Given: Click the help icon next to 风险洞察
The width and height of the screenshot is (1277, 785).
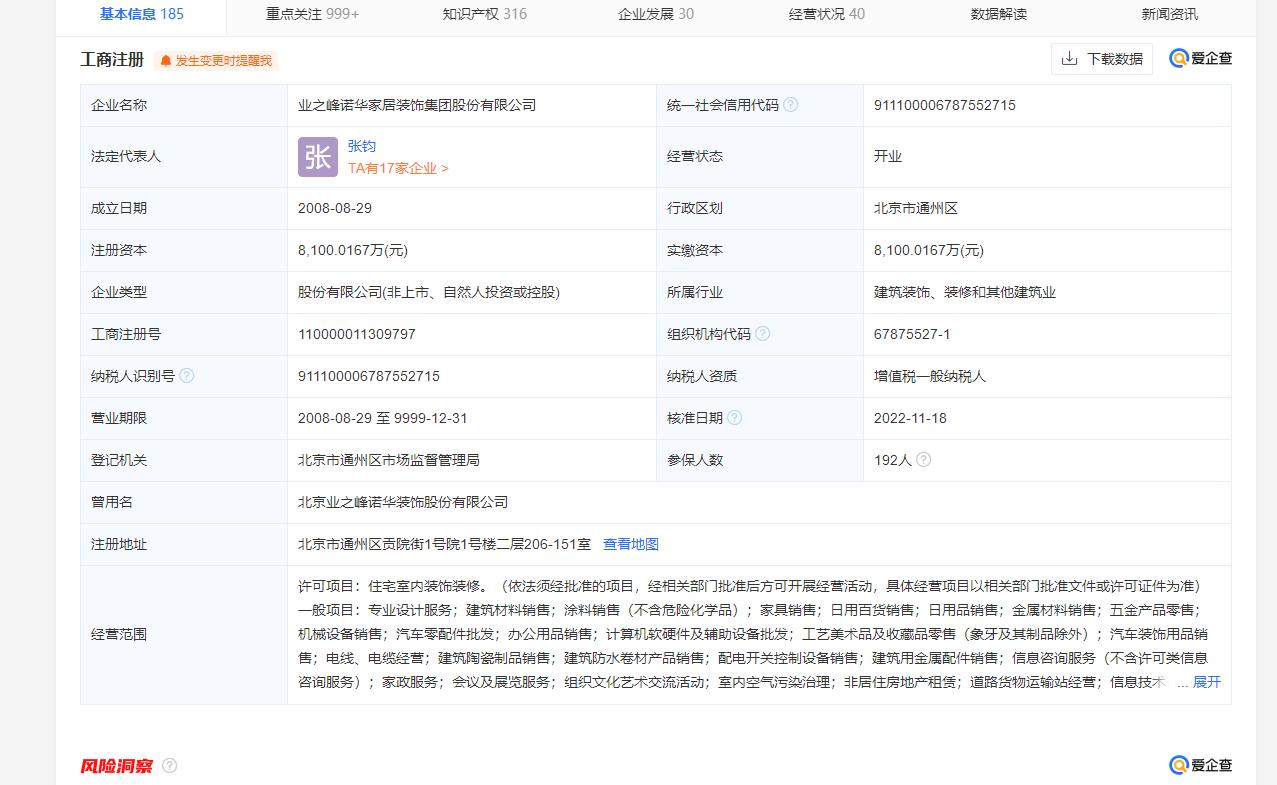Looking at the screenshot, I should 170,765.
